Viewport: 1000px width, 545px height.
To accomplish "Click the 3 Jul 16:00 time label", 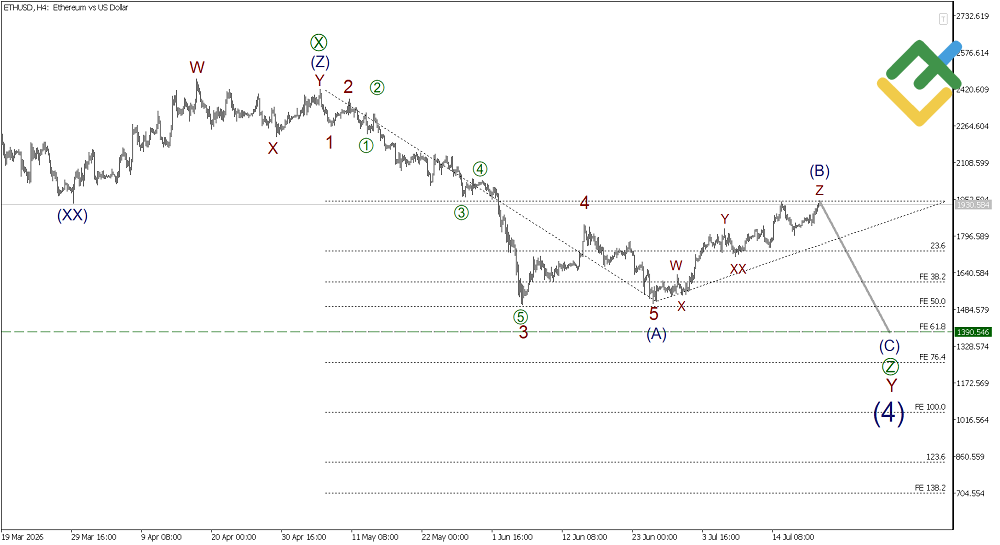I will coord(721,537).
